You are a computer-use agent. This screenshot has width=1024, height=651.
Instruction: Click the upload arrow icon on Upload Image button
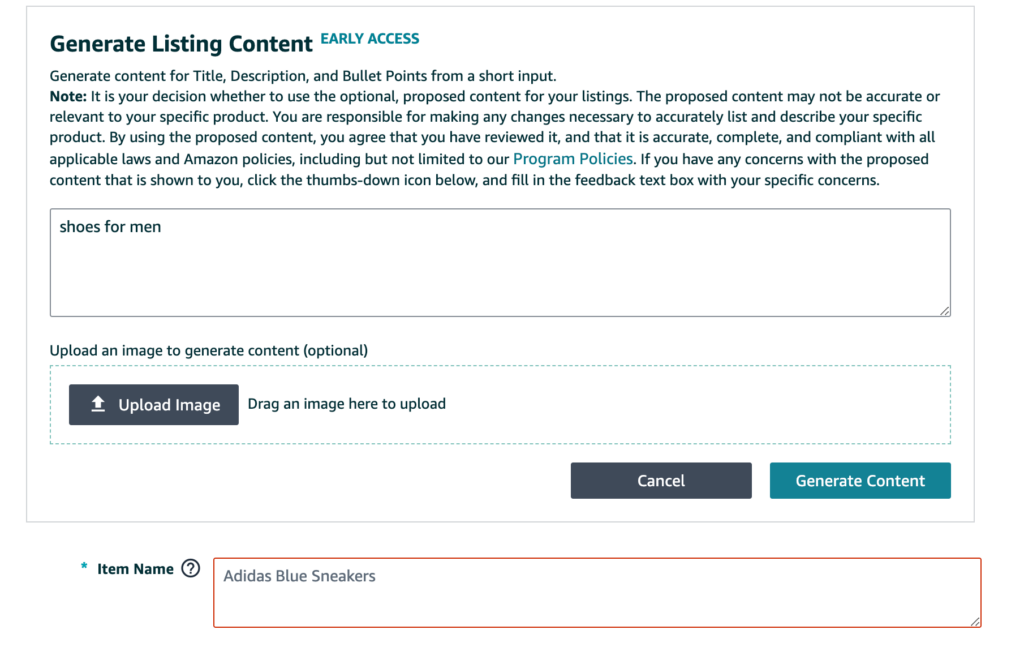click(x=98, y=404)
